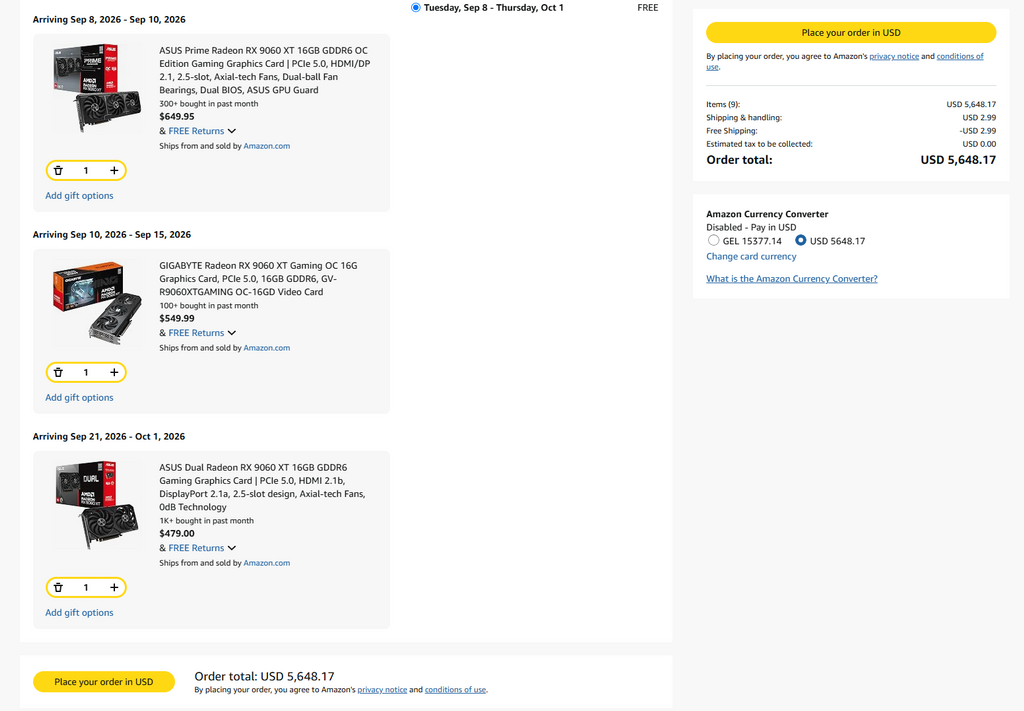
Task: Expand FREE Returns for GIGABYTE card
Action: click(x=202, y=333)
